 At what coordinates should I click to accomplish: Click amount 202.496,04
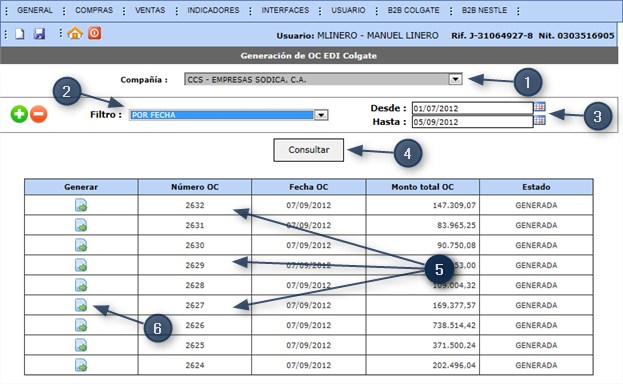pos(454,365)
